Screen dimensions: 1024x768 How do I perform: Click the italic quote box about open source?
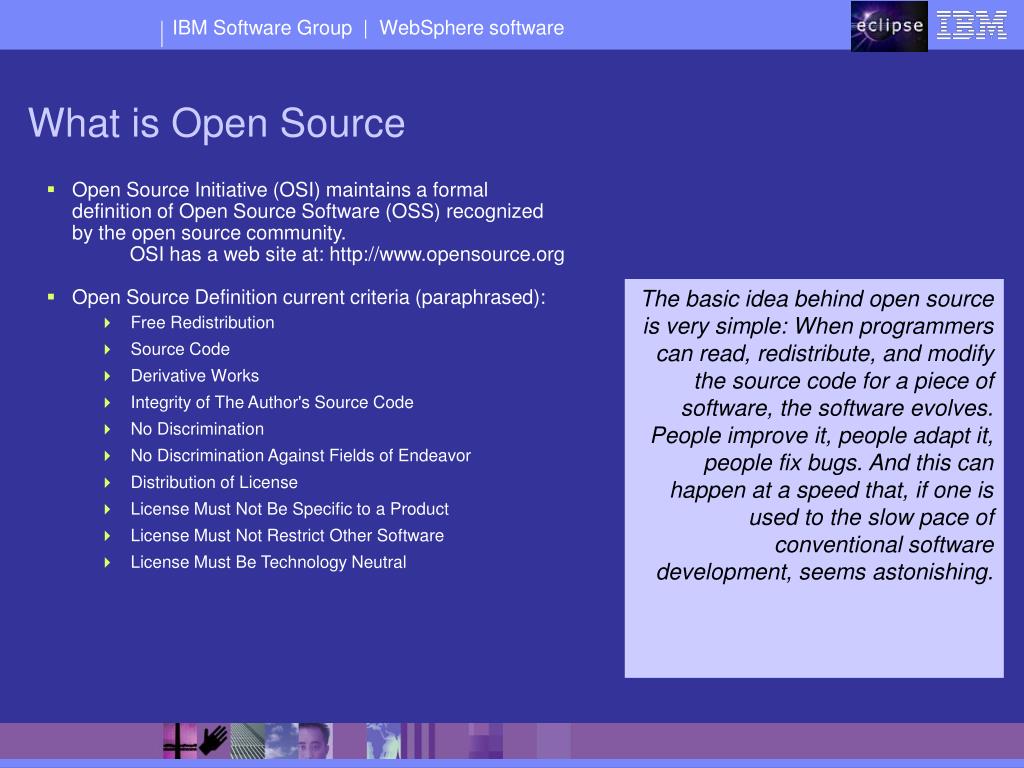coord(814,478)
